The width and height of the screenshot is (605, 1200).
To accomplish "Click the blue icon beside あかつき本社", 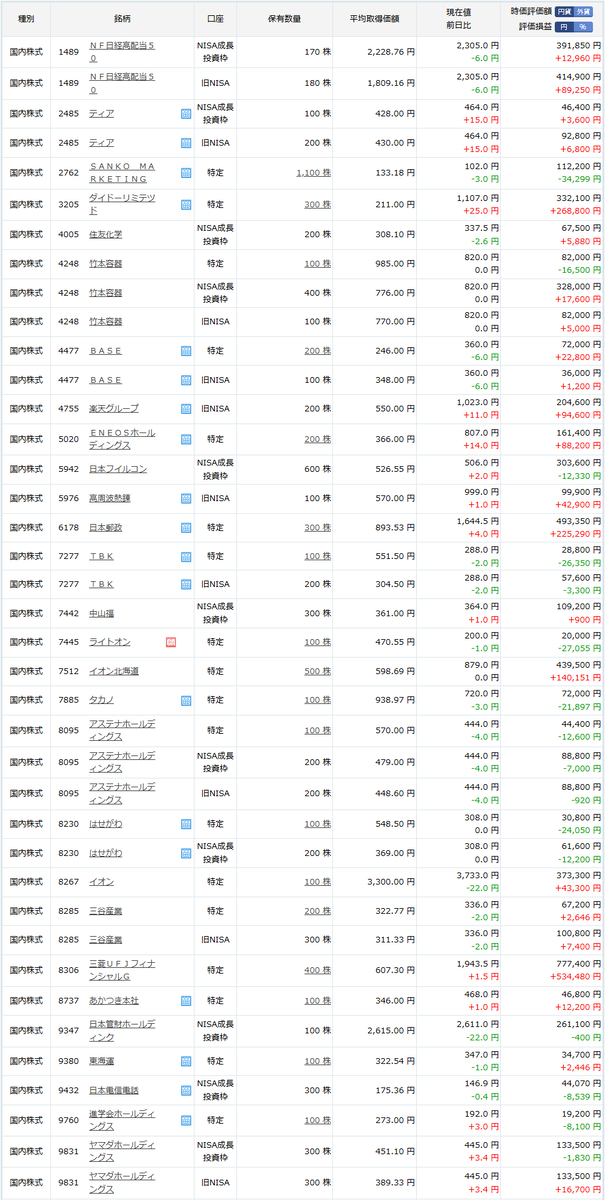I will [186, 1000].
